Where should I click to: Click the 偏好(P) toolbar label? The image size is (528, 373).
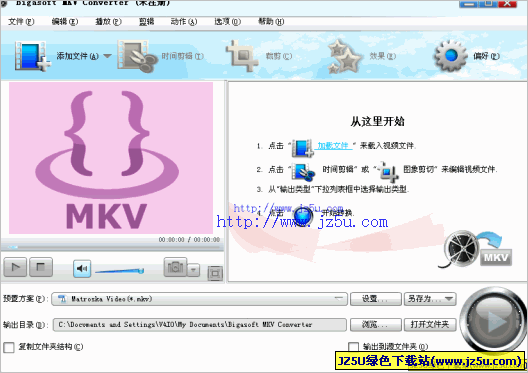[x=486, y=56]
